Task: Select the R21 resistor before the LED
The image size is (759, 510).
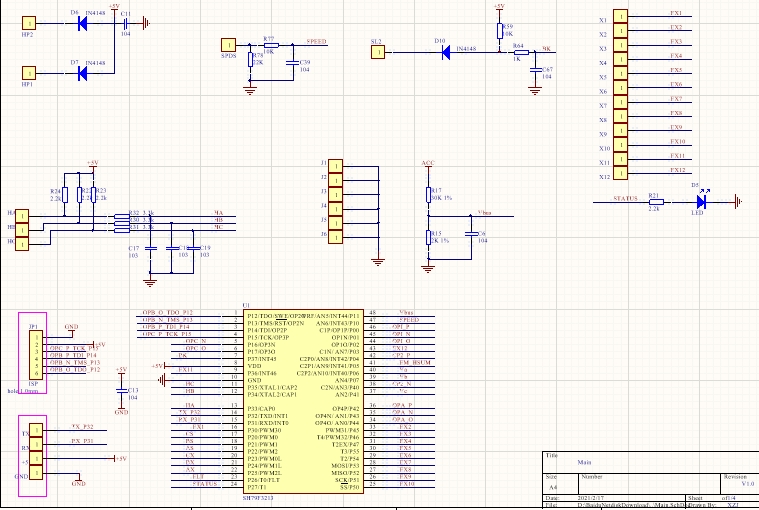Action: click(x=656, y=202)
